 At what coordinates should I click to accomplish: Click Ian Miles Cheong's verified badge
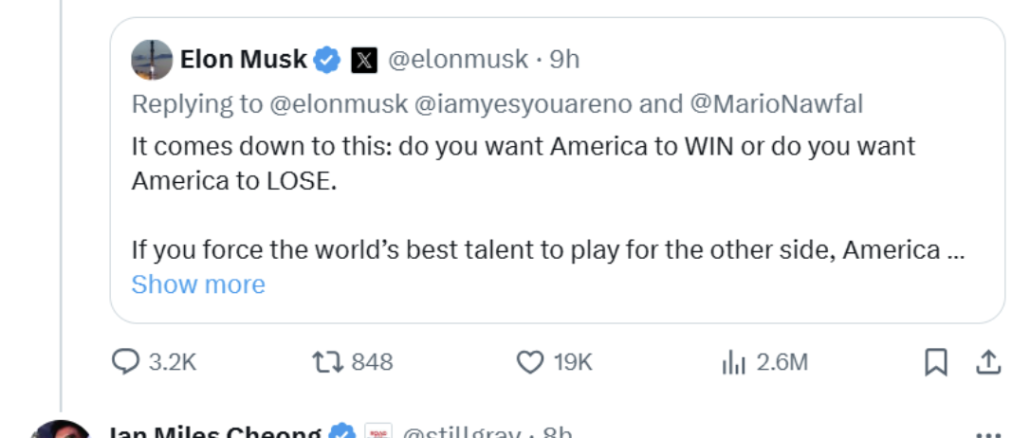coord(343,432)
